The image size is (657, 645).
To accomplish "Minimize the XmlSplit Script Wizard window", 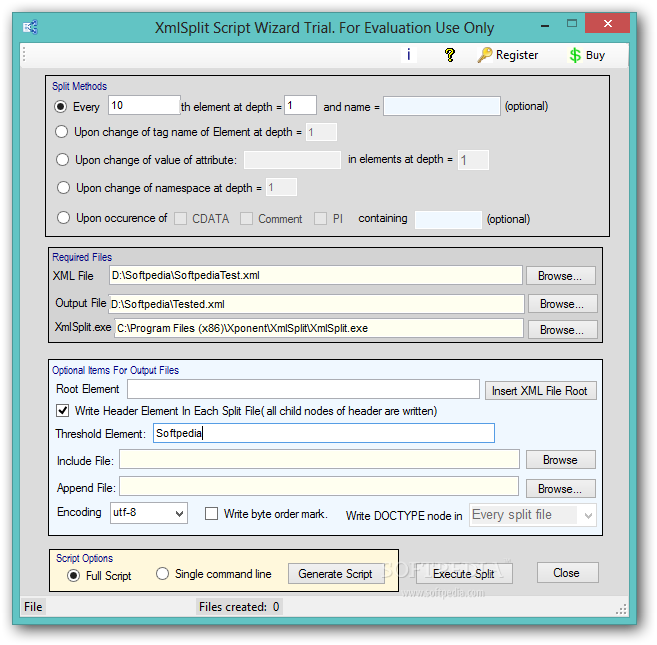I will tap(545, 25).
